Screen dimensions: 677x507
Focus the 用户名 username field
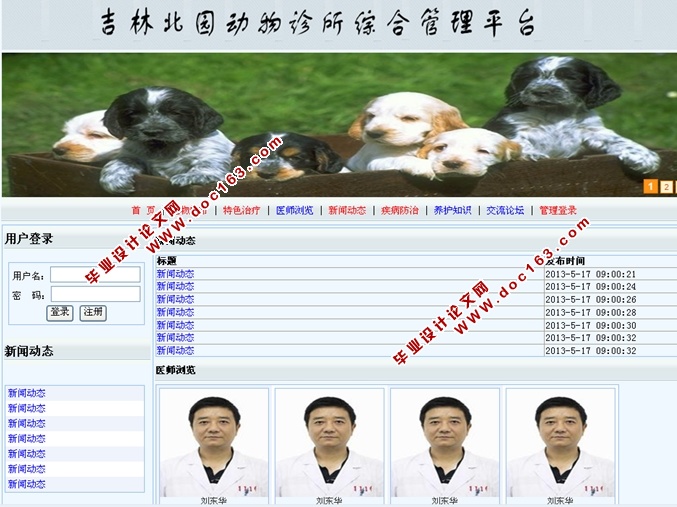pyautogui.click(x=95, y=275)
